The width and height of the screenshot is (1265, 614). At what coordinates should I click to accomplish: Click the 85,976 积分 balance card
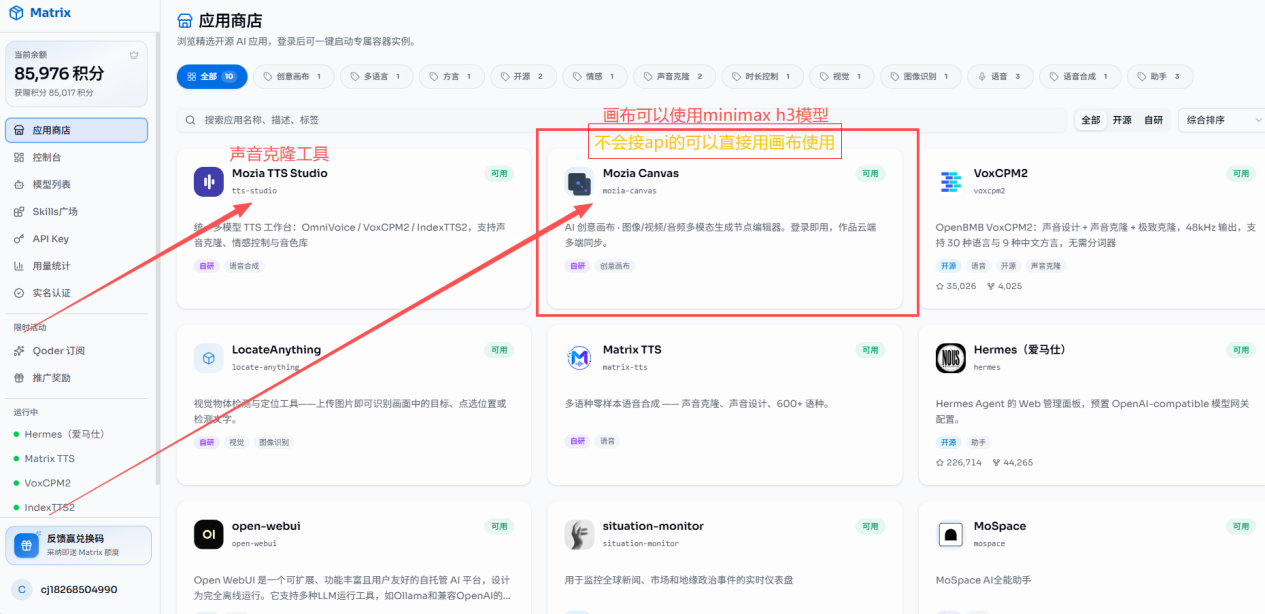pyautogui.click(x=76, y=74)
